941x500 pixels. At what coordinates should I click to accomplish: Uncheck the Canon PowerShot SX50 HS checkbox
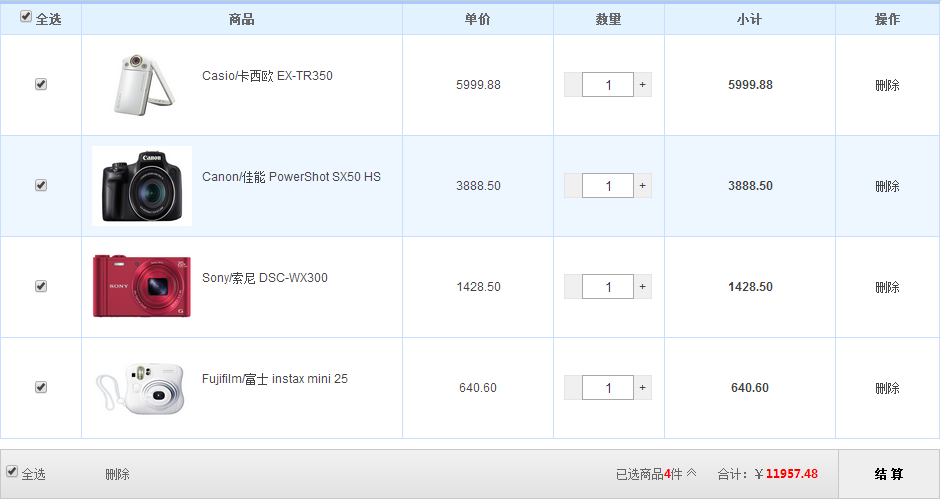41,185
